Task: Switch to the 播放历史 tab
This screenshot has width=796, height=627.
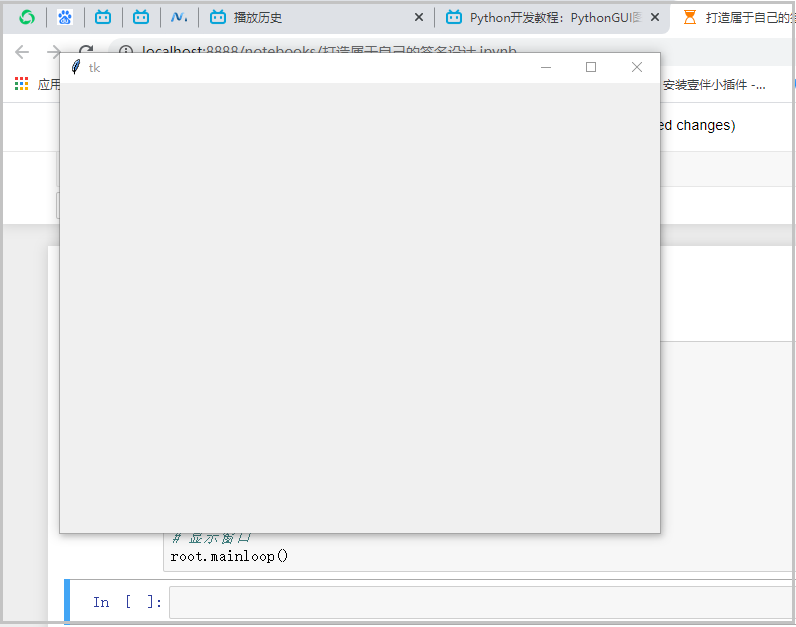Action: point(257,18)
